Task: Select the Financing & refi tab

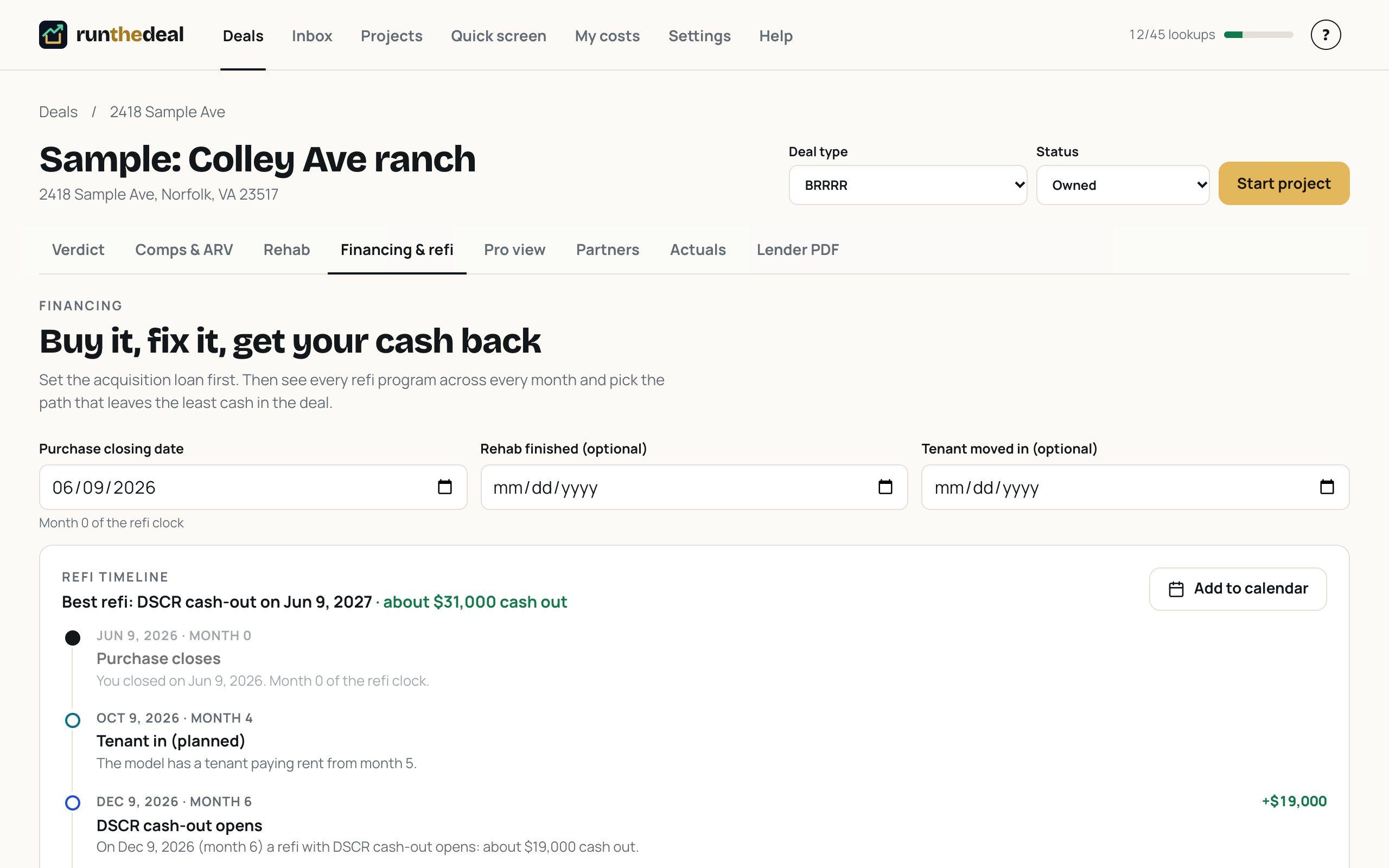Action: (x=397, y=250)
